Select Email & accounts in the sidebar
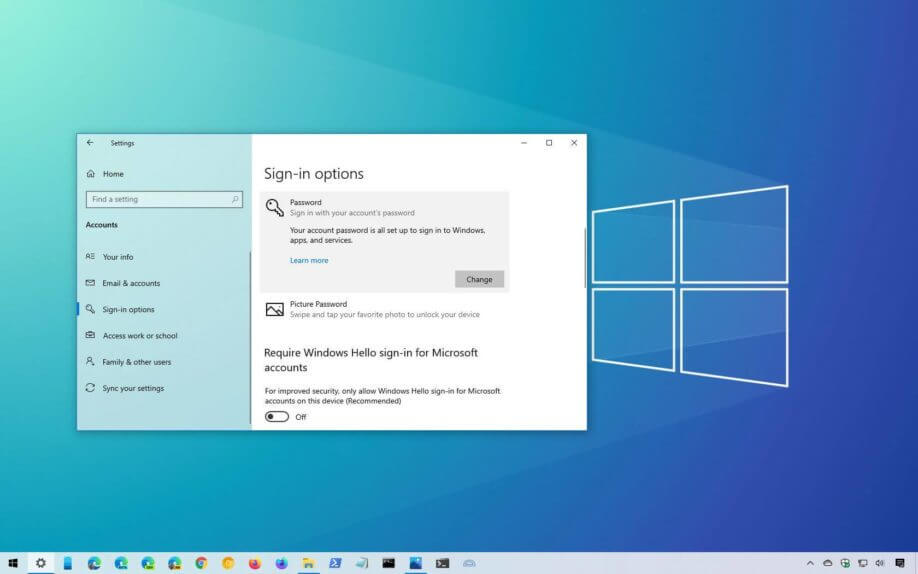 coord(130,283)
